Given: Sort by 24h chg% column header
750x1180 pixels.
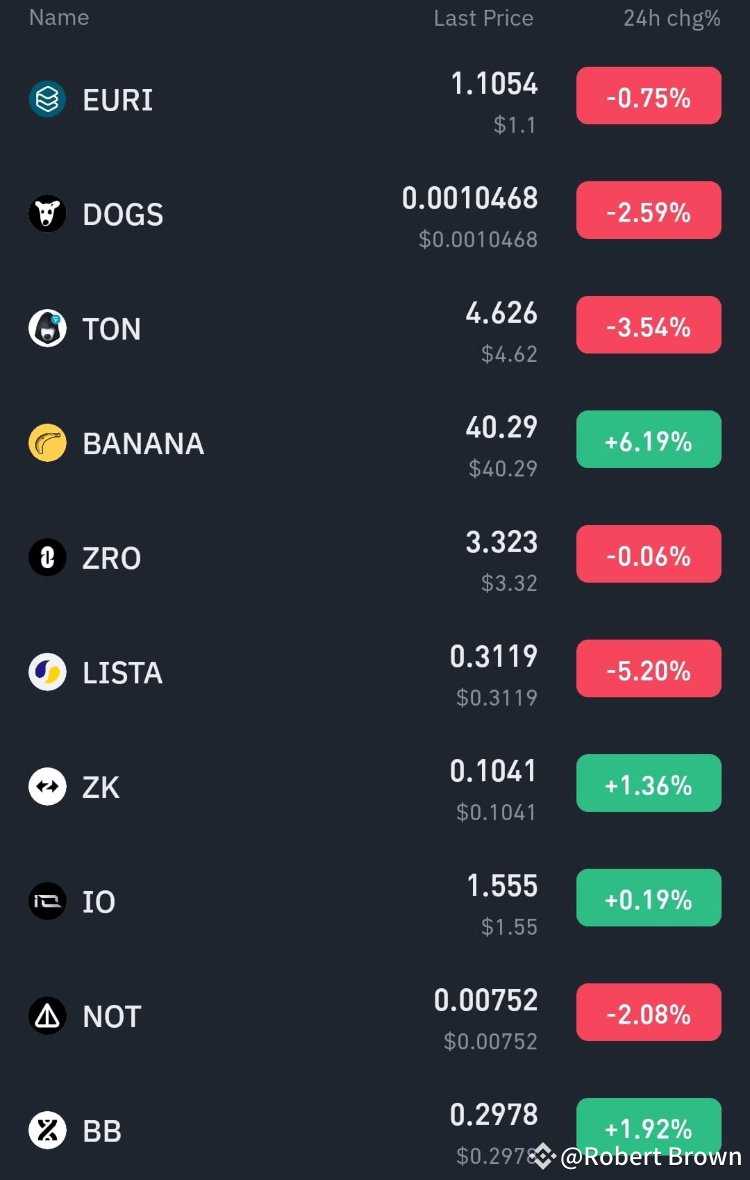Looking at the screenshot, I should 671,18.
